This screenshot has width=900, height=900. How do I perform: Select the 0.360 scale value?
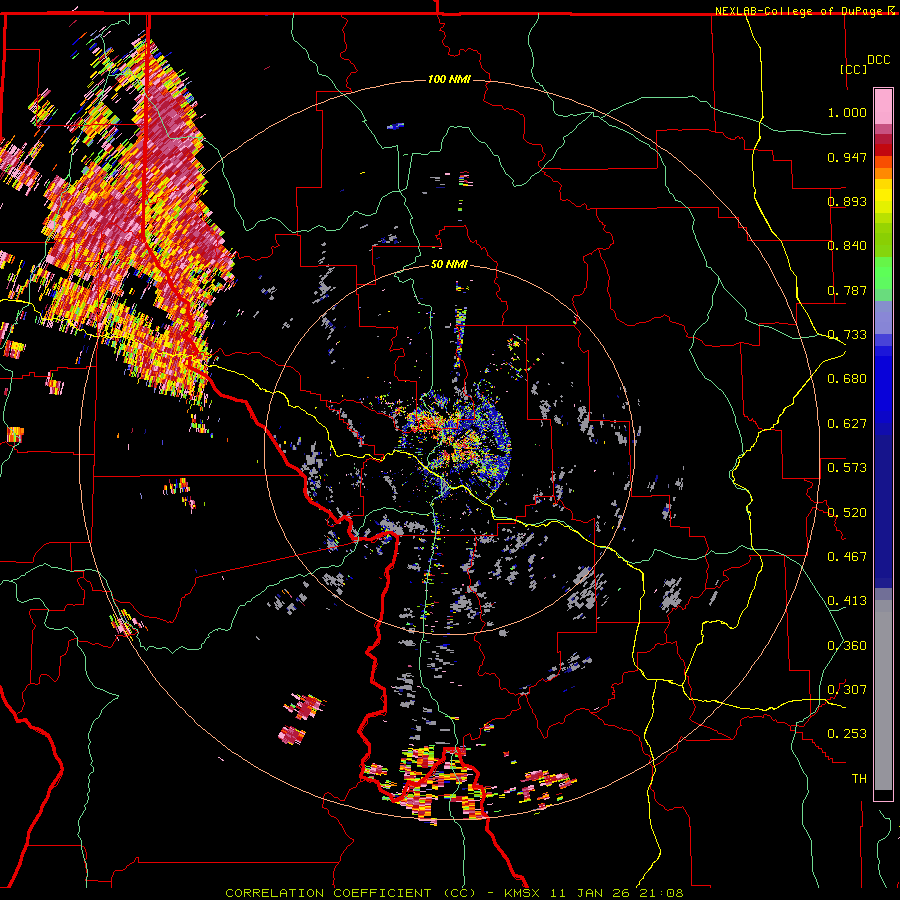[x=847, y=646]
